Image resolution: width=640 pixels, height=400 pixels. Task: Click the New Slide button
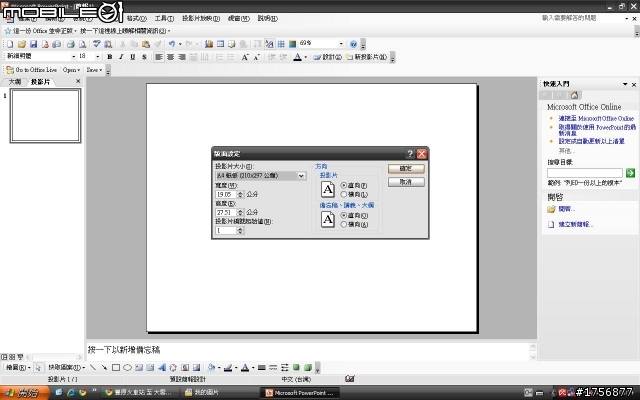pos(366,57)
